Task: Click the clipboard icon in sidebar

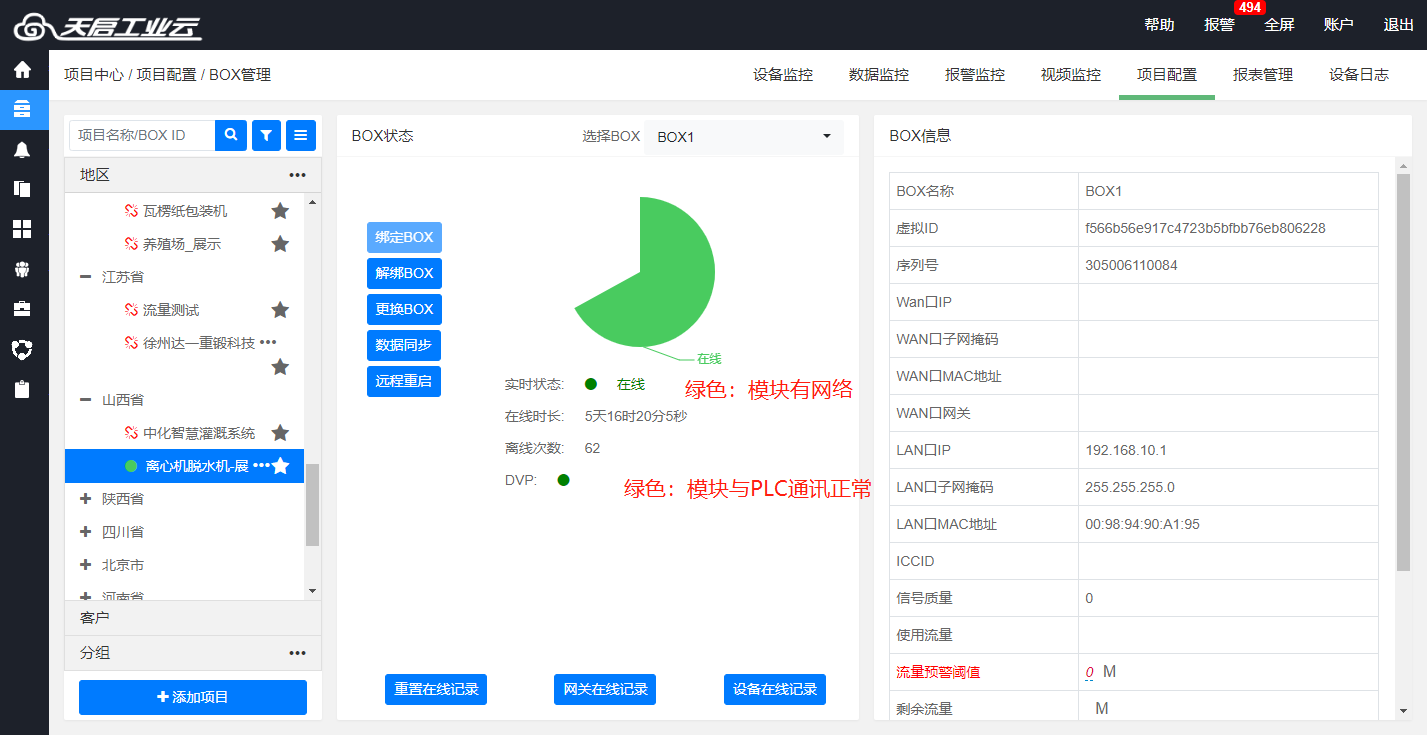Action: tap(22, 389)
